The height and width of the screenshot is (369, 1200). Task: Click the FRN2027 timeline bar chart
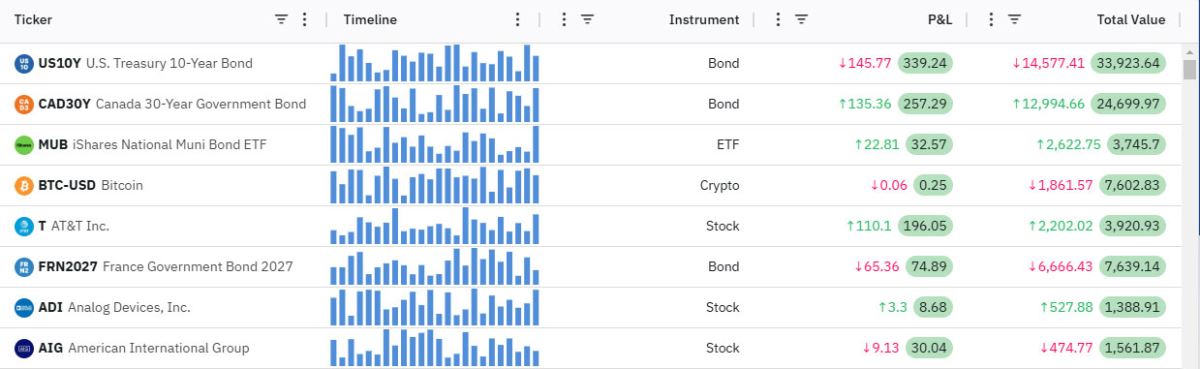coord(434,267)
